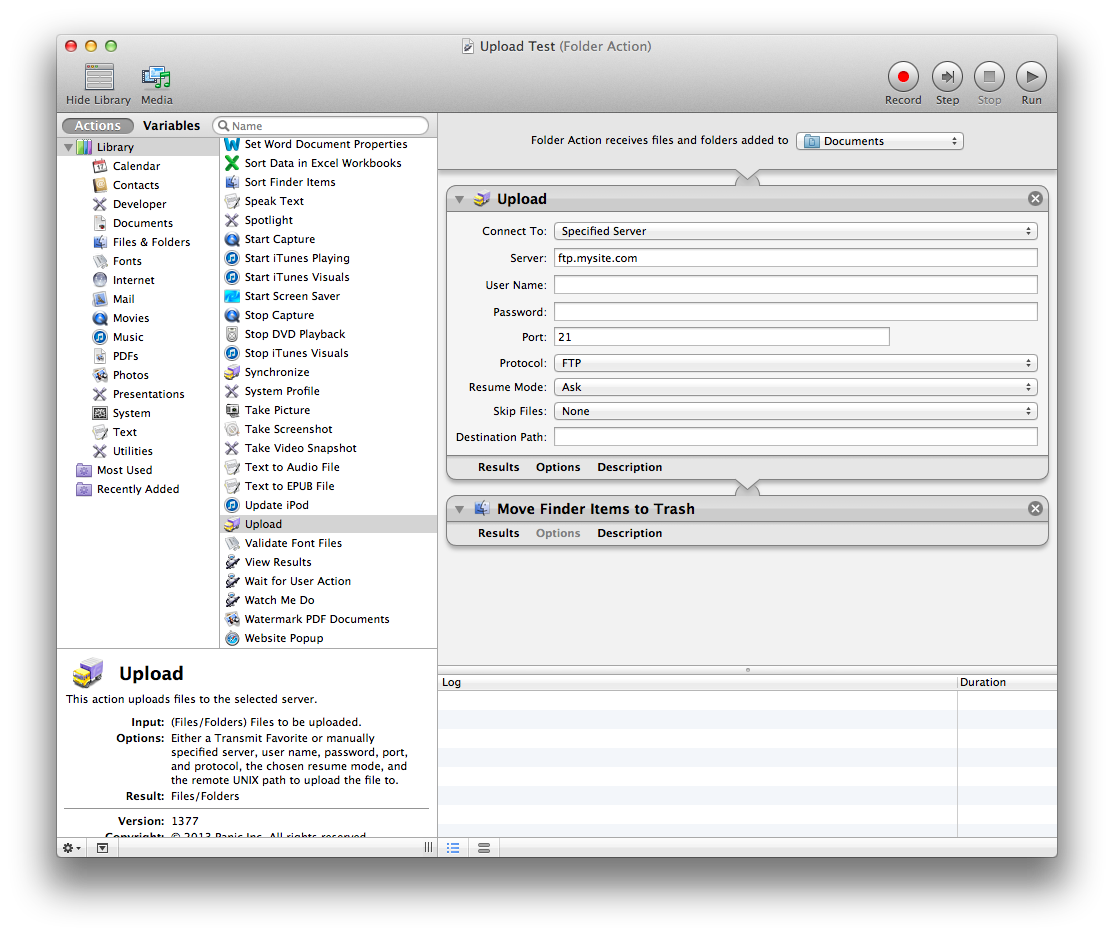The width and height of the screenshot is (1114, 936).
Task: Click the Port field
Action: pos(722,337)
